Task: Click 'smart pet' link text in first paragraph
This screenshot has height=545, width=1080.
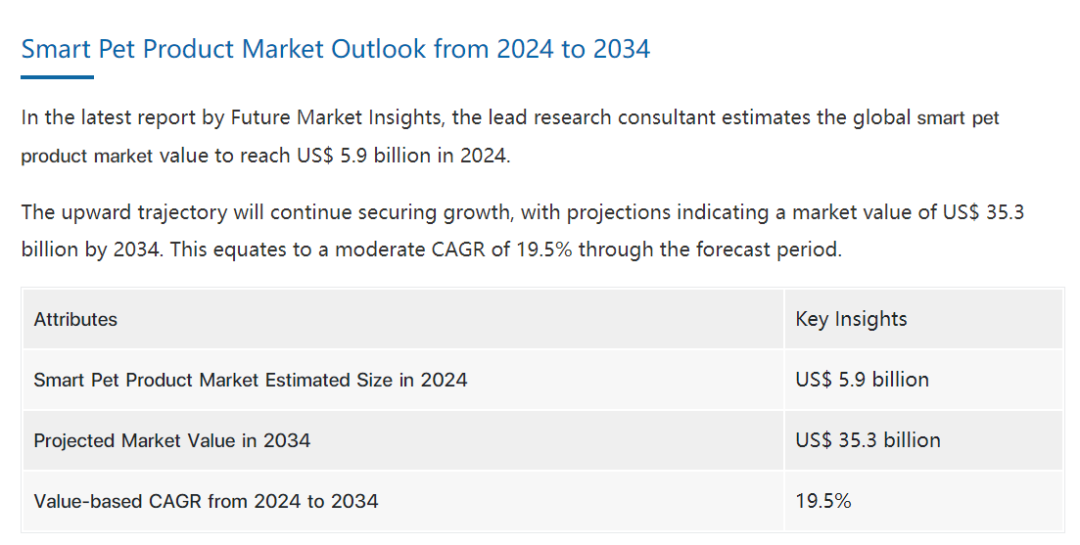Action: [x=958, y=118]
